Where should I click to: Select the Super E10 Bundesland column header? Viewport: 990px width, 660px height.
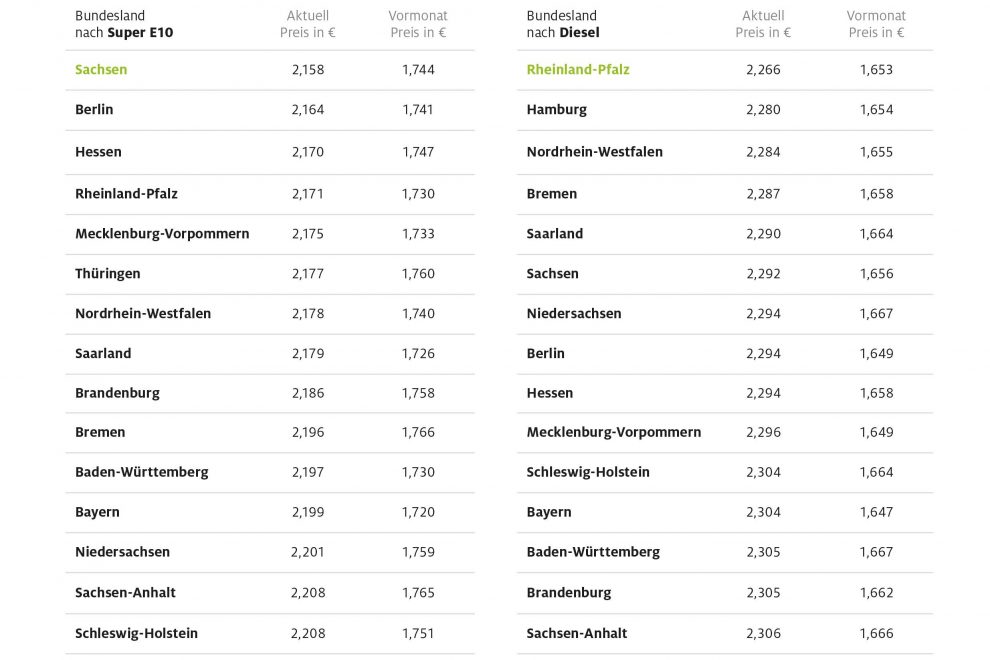(x=123, y=24)
